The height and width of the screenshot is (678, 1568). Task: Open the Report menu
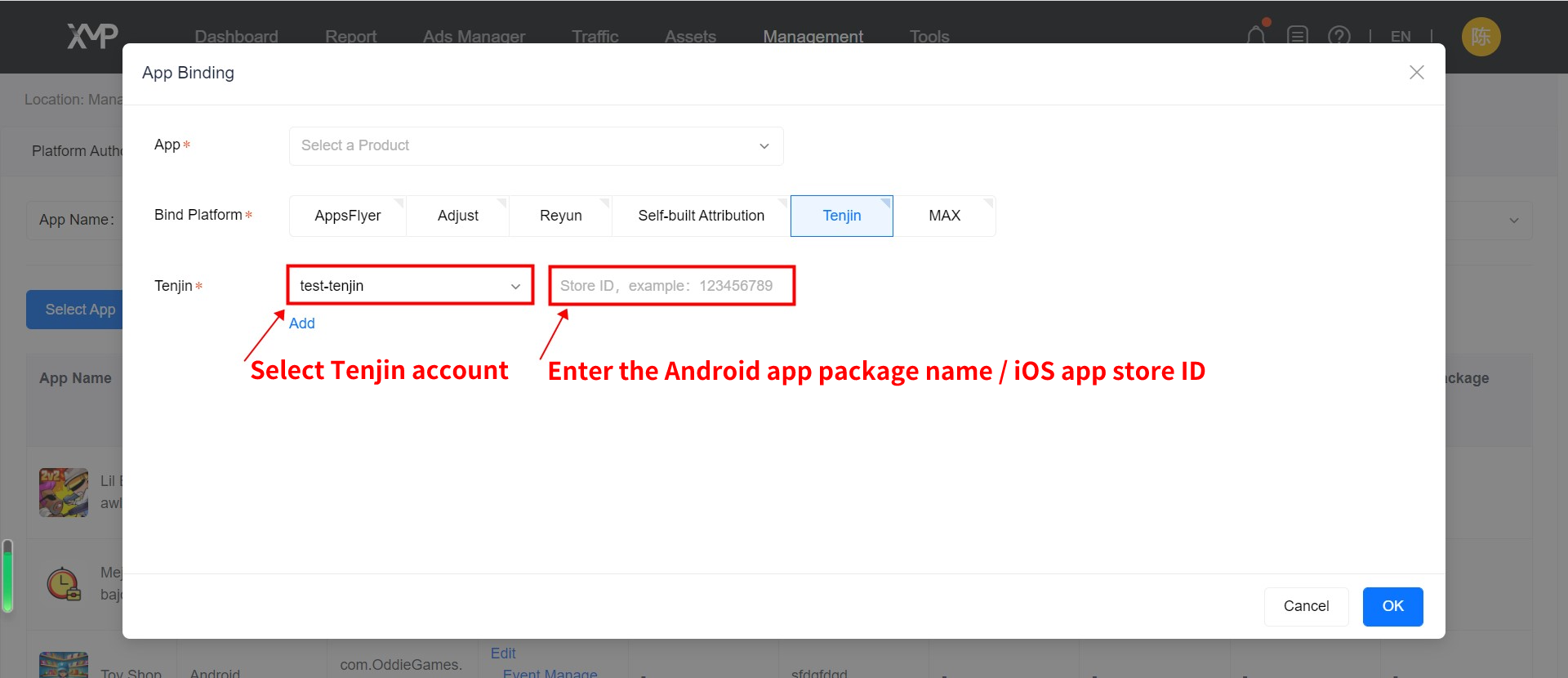click(351, 36)
